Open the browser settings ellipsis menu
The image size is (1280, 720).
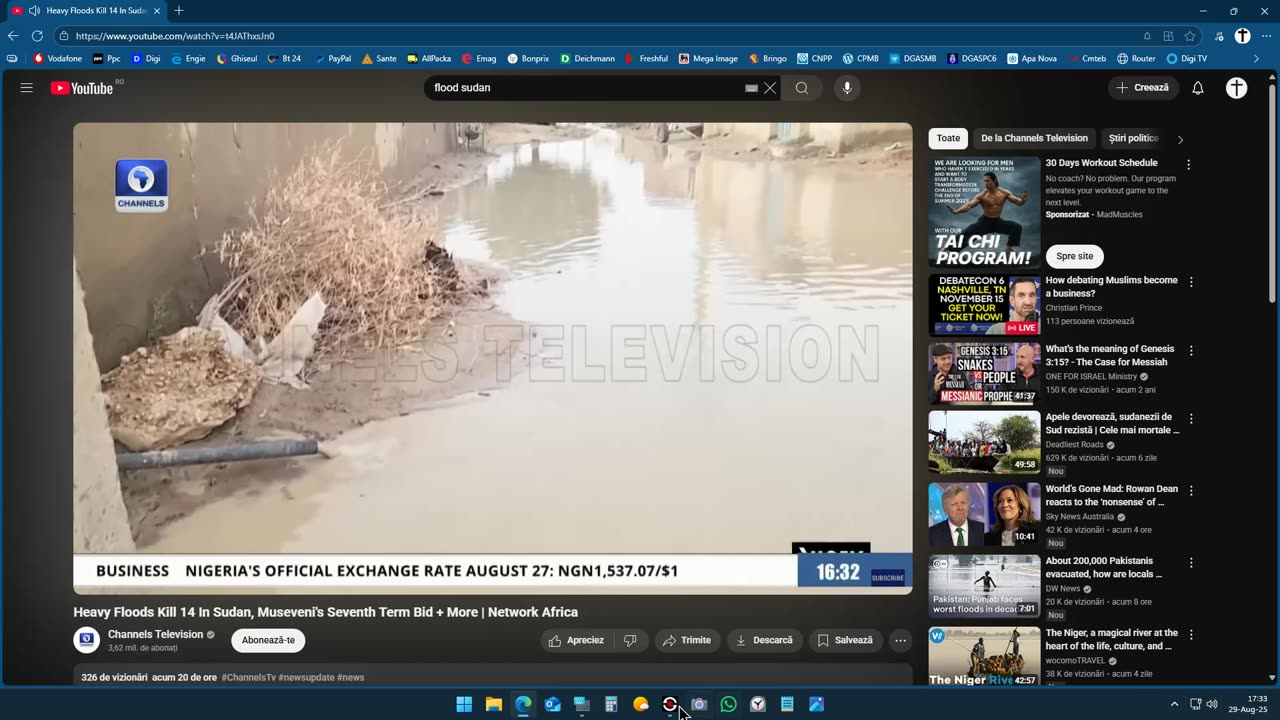(1266, 36)
